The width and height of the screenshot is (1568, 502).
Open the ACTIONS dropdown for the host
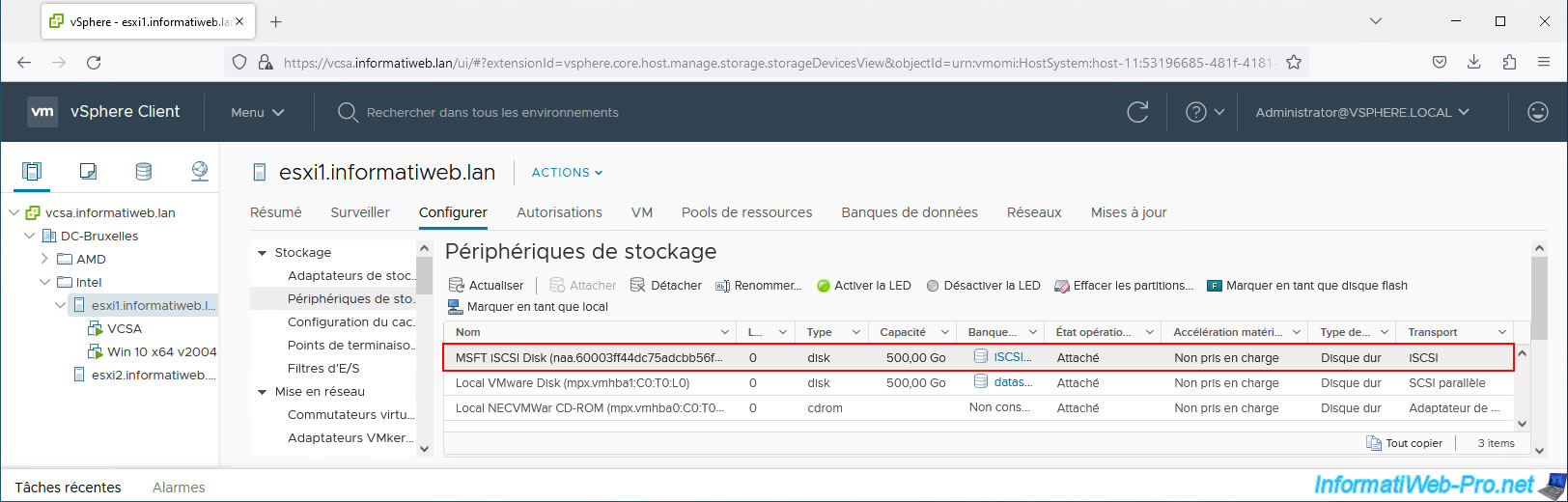pos(567,173)
